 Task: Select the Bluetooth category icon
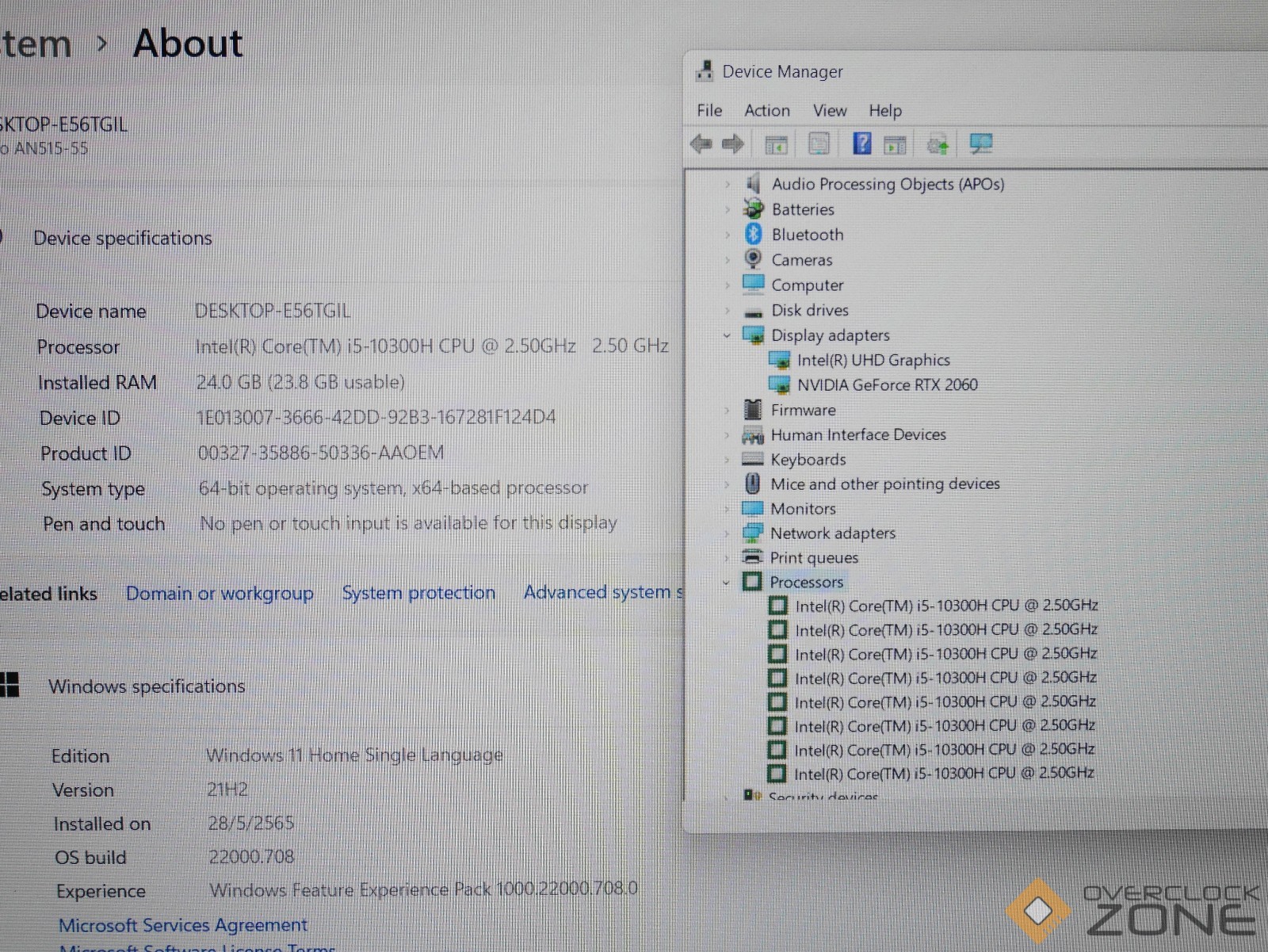pos(753,234)
